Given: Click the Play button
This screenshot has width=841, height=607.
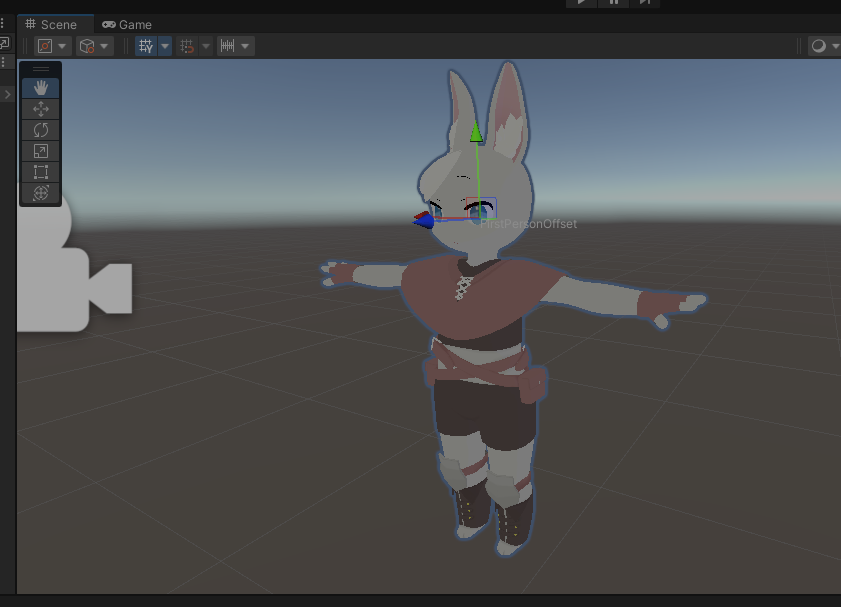Looking at the screenshot, I should [581, 3].
